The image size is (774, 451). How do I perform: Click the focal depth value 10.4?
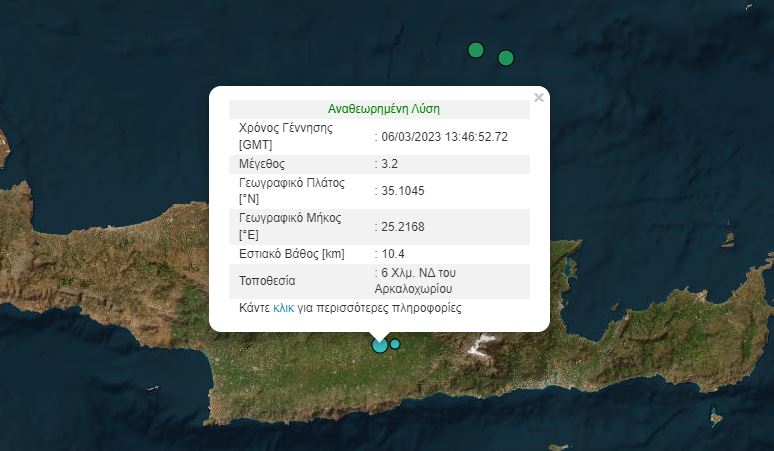click(x=393, y=255)
